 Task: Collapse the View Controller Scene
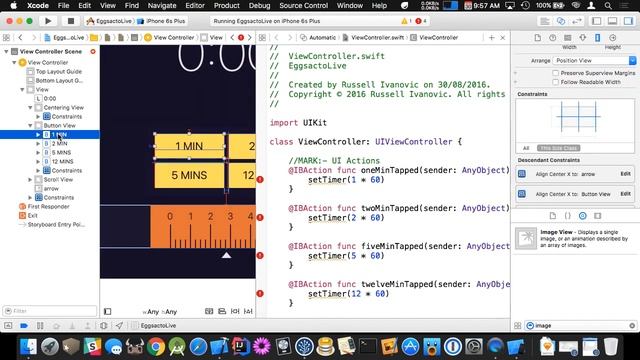click(6, 51)
